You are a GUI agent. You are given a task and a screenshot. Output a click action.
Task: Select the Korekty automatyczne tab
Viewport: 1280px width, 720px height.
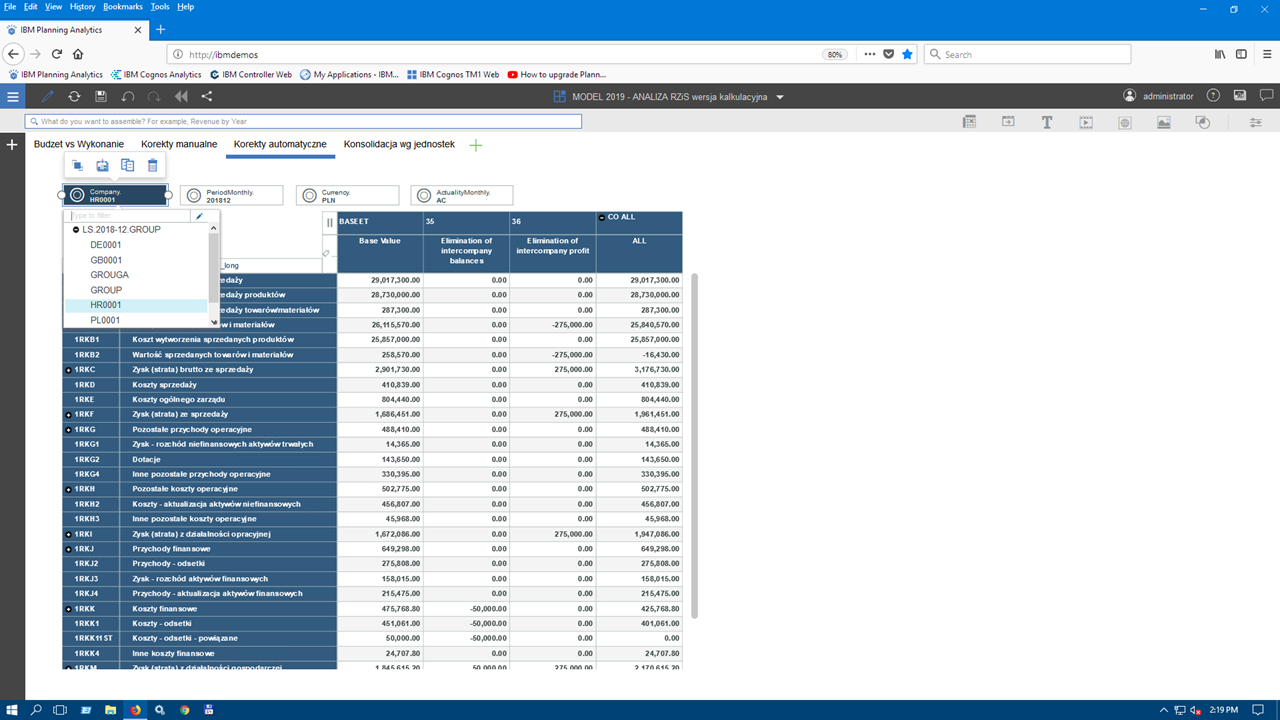280,144
